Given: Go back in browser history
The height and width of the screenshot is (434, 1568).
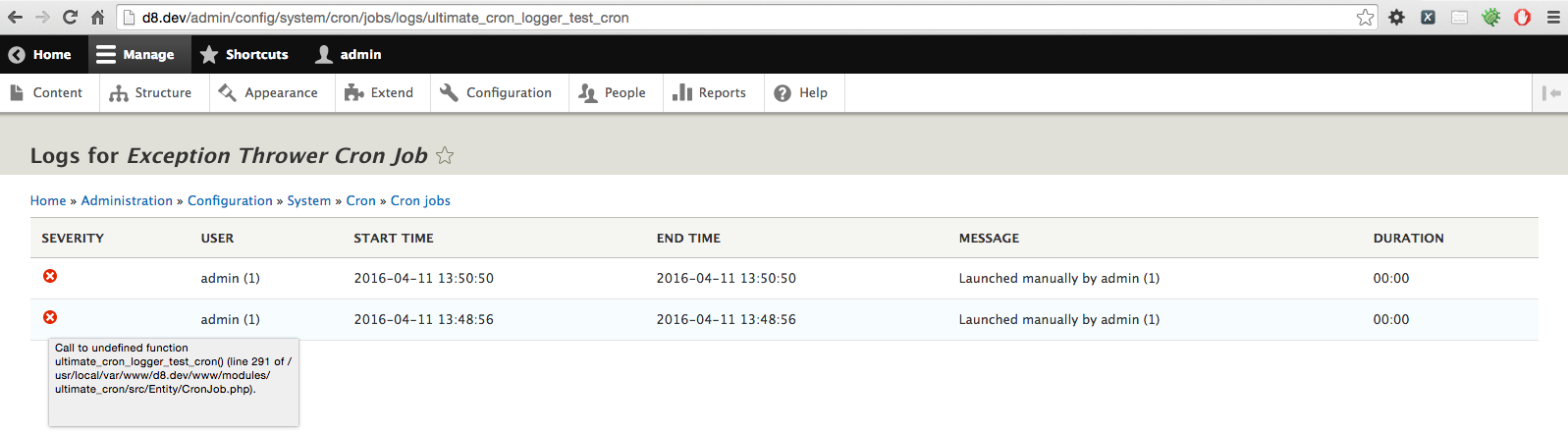Looking at the screenshot, I should click(15, 17).
